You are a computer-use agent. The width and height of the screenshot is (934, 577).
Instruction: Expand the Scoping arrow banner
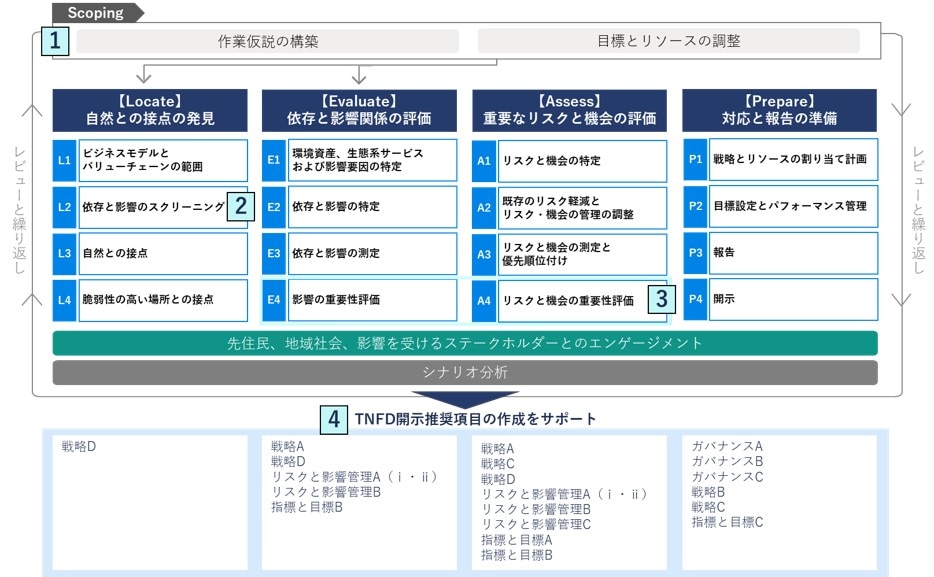pyautogui.click(x=95, y=13)
